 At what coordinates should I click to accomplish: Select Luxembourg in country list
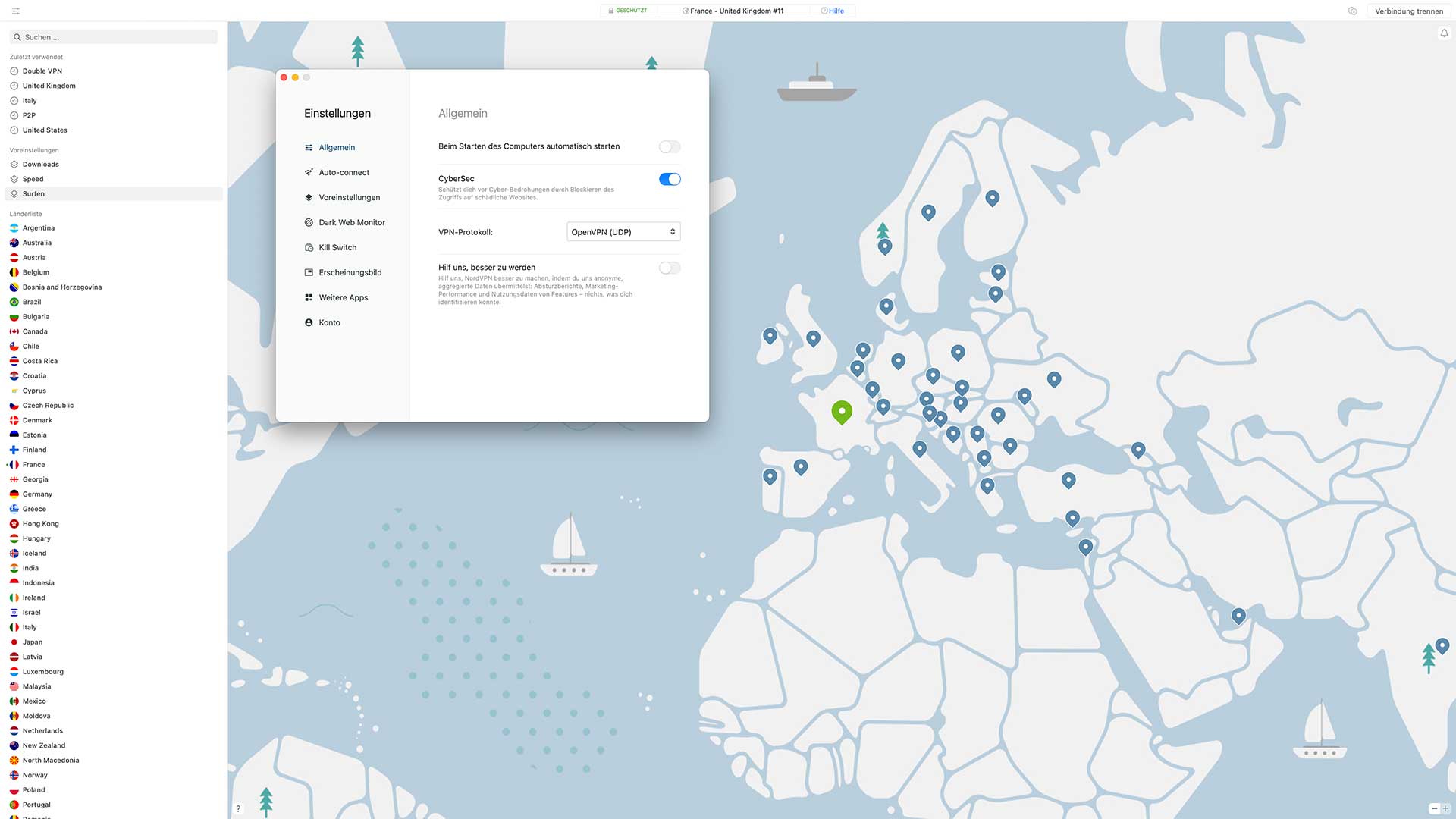coord(114,672)
